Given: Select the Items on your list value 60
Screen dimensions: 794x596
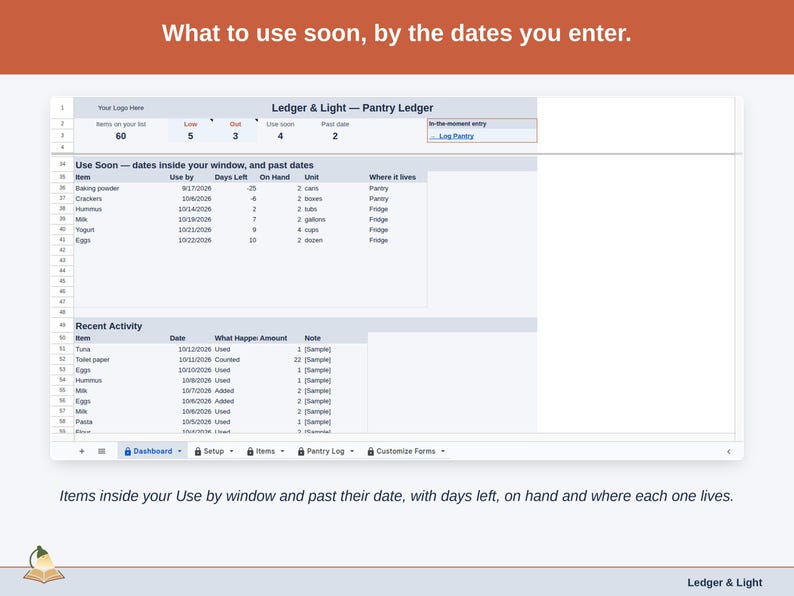Looking at the screenshot, I should coord(121,136).
